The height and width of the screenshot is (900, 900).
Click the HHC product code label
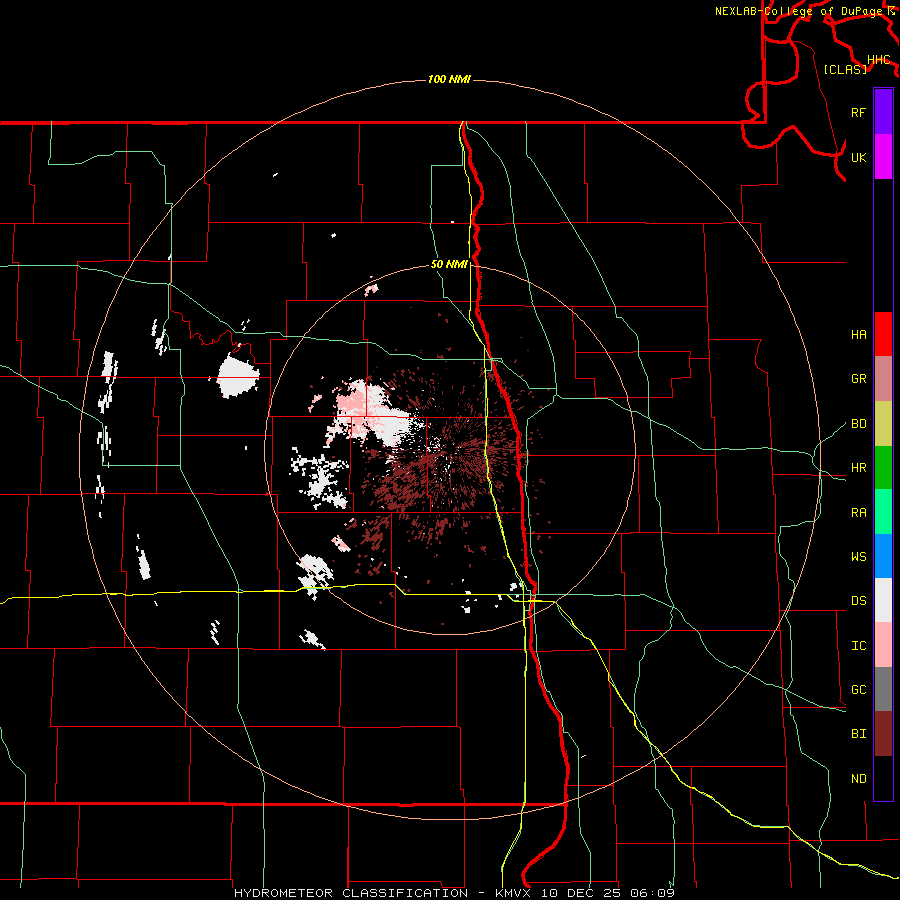879,60
